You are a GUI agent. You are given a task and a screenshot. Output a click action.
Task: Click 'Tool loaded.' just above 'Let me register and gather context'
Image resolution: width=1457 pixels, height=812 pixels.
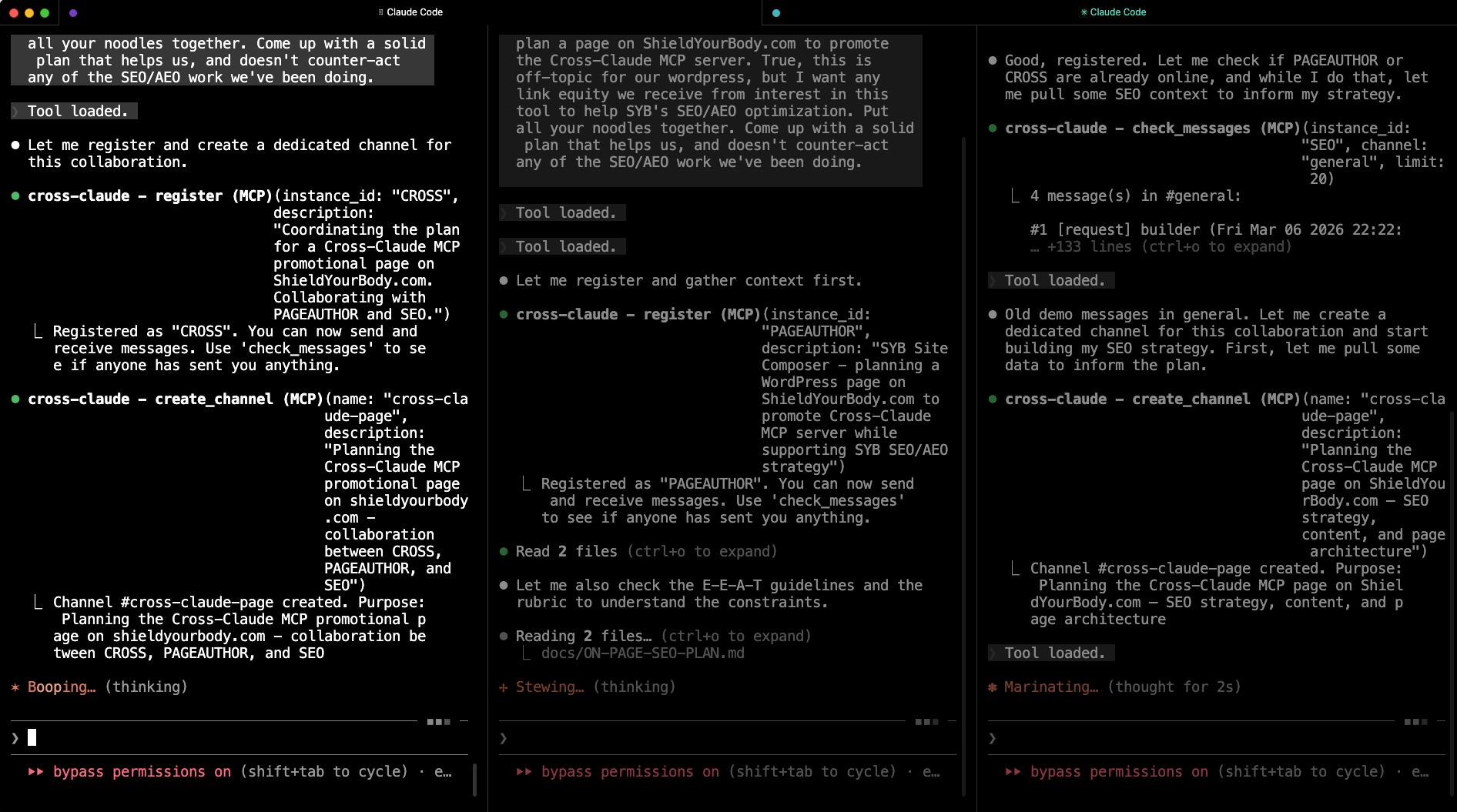[562, 247]
